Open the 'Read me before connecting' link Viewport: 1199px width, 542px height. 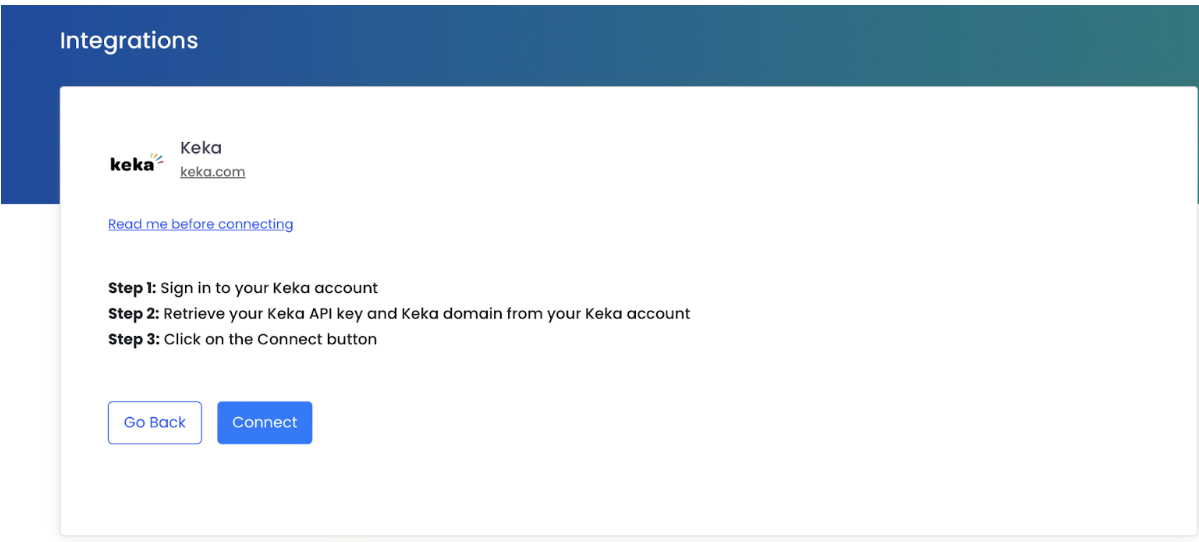(x=200, y=224)
